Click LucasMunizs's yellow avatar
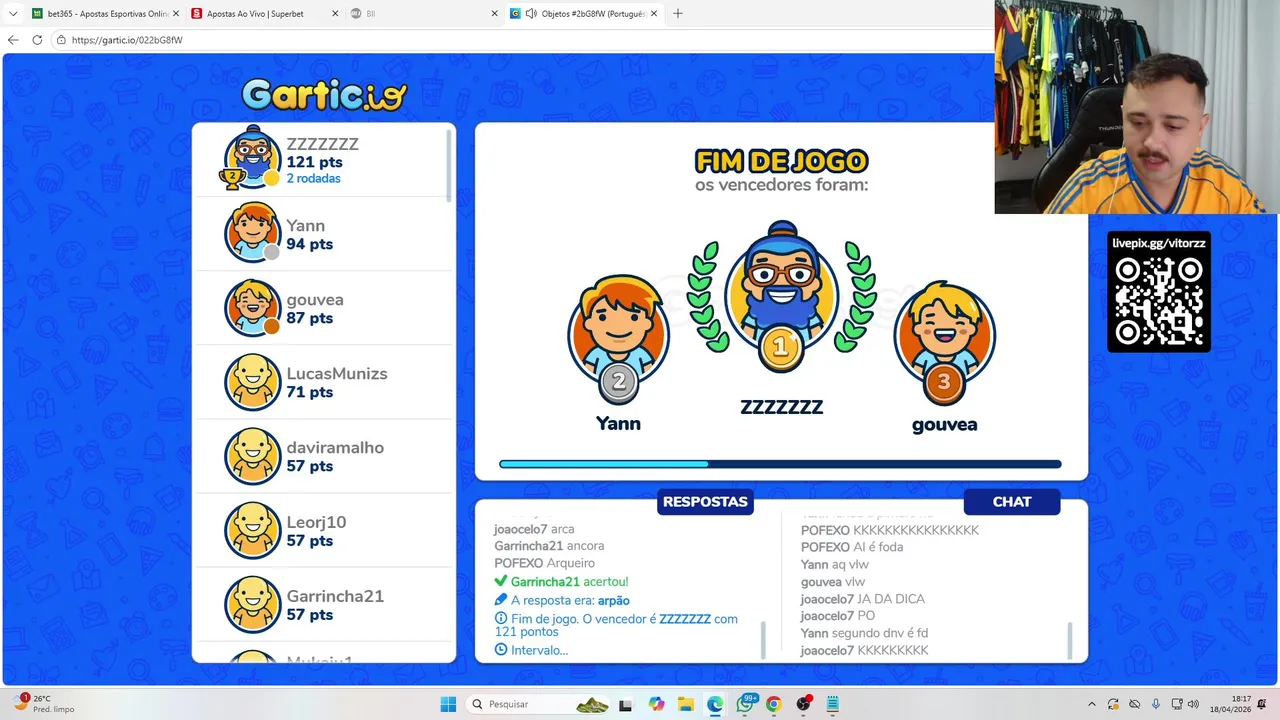This screenshot has height=720, width=1280. point(252,381)
